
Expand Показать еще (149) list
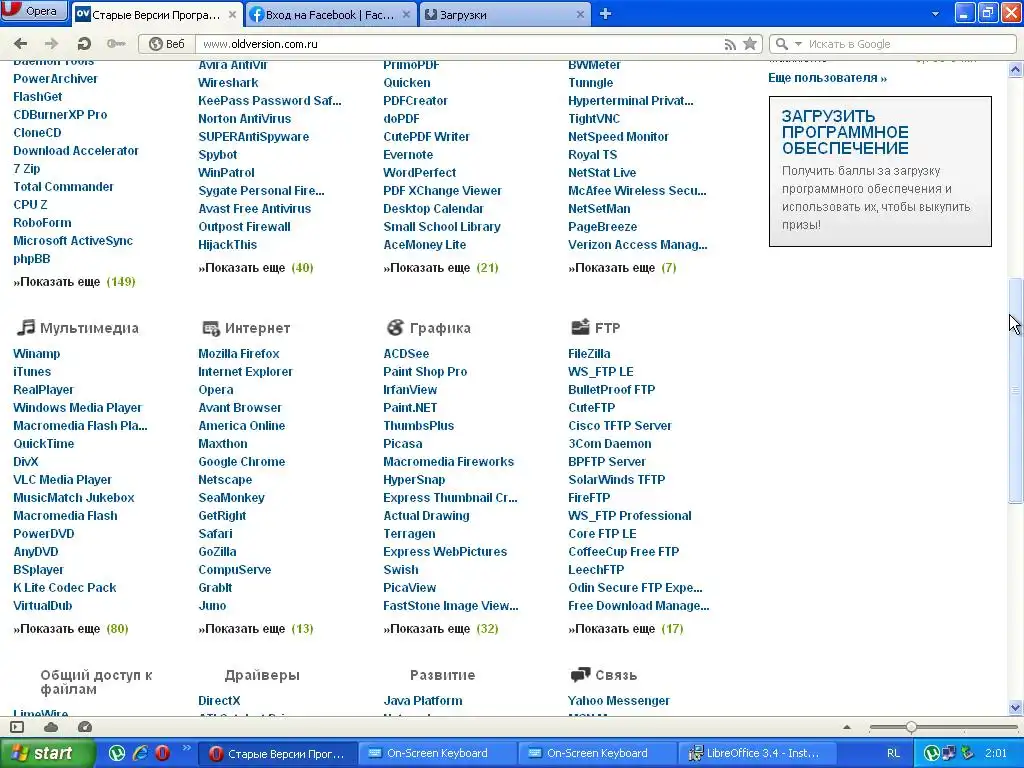[74, 281]
